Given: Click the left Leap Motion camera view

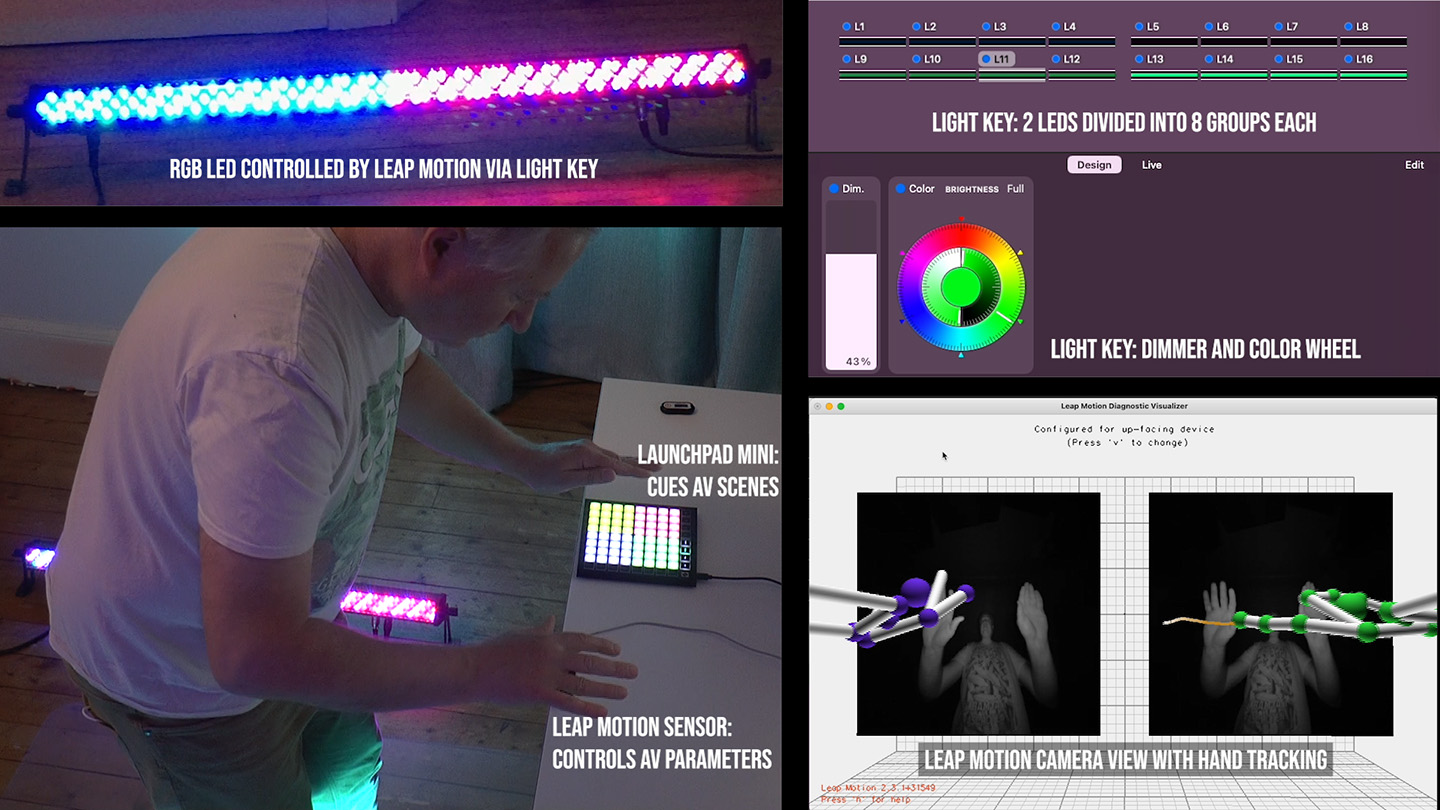Looking at the screenshot, I should click(x=978, y=613).
